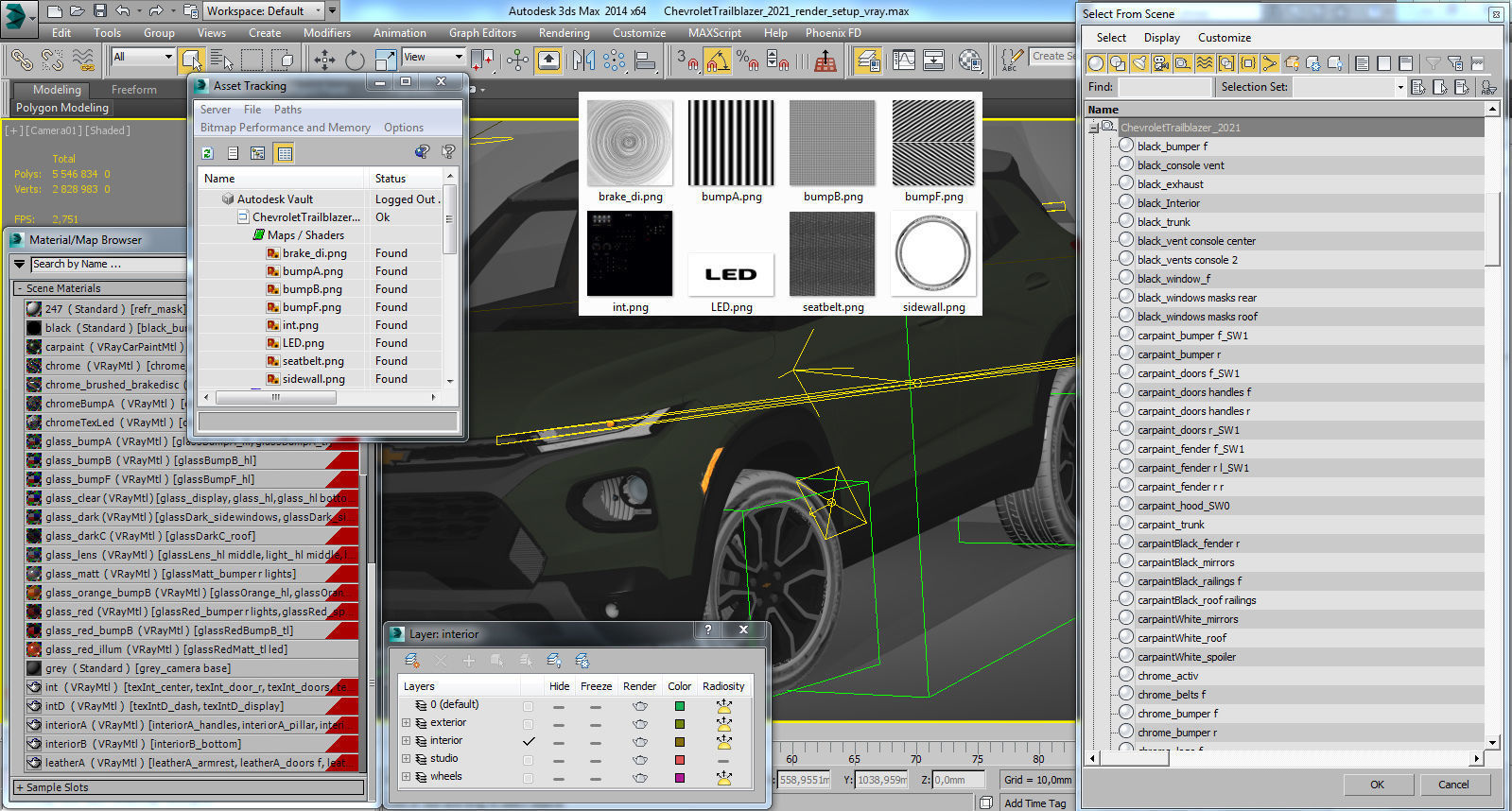Screen dimensions: 1512x811
Task: Open the View reference coordinate dropdown
Action: point(434,57)
